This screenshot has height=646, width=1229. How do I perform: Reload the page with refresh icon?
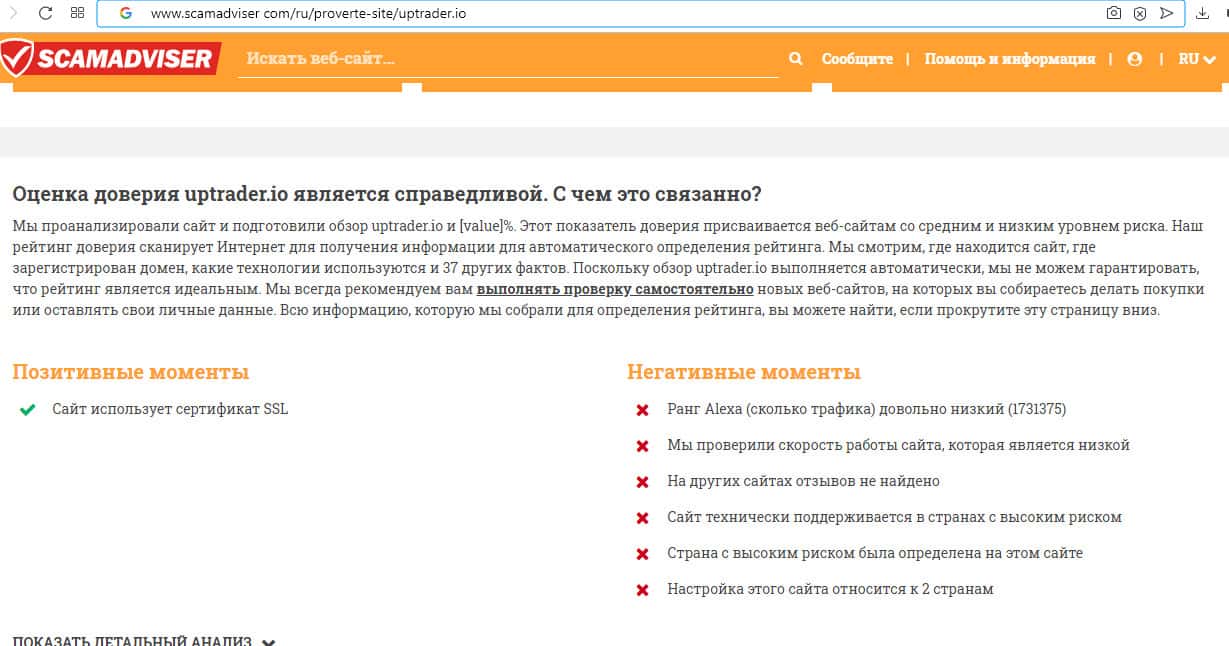click(x=45, y=13)
